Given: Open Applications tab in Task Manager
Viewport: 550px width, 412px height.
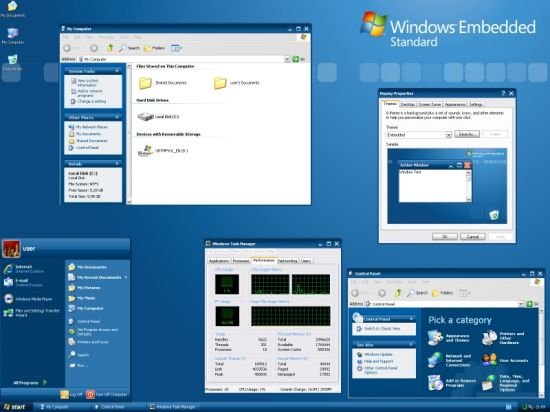Looking at the screenshot, I should [x=219, y=261].
